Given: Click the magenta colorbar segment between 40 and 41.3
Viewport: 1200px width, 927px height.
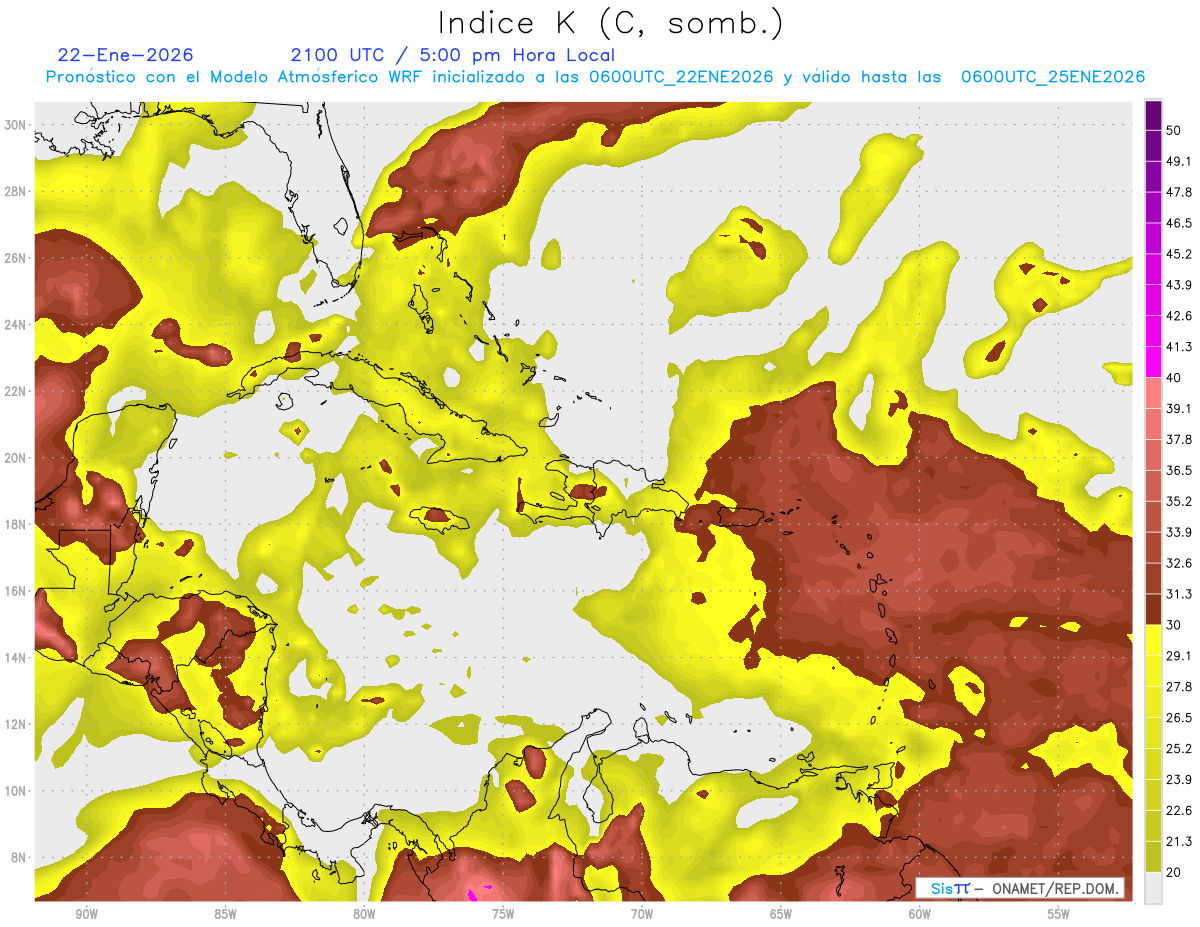Looking at the screenshot, I should click(x=1153, y=362).
